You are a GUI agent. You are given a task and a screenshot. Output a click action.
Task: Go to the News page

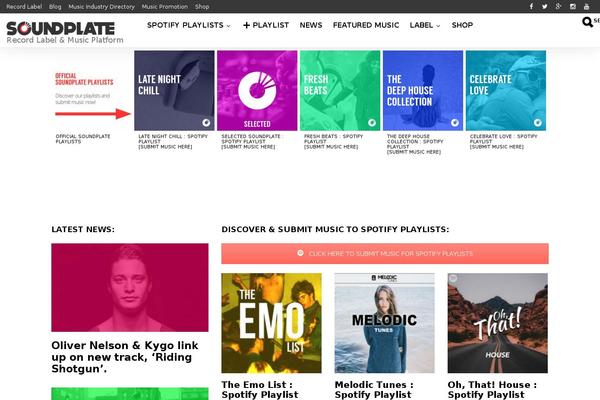(x=311, y=25)
